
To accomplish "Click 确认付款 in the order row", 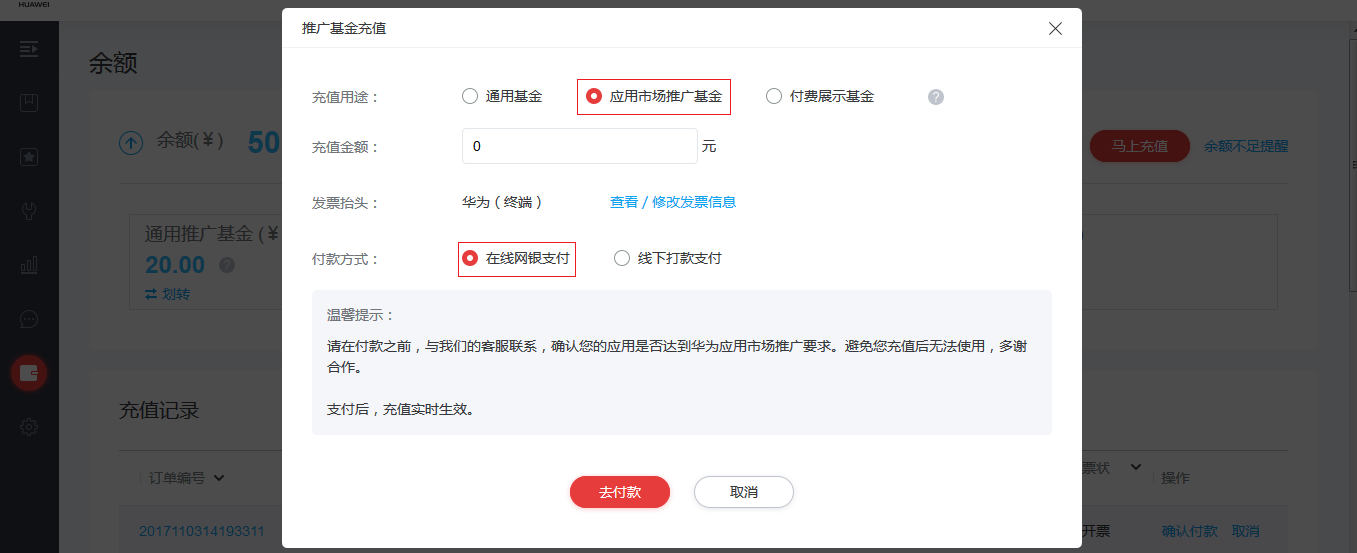I will coord(1190,531).
